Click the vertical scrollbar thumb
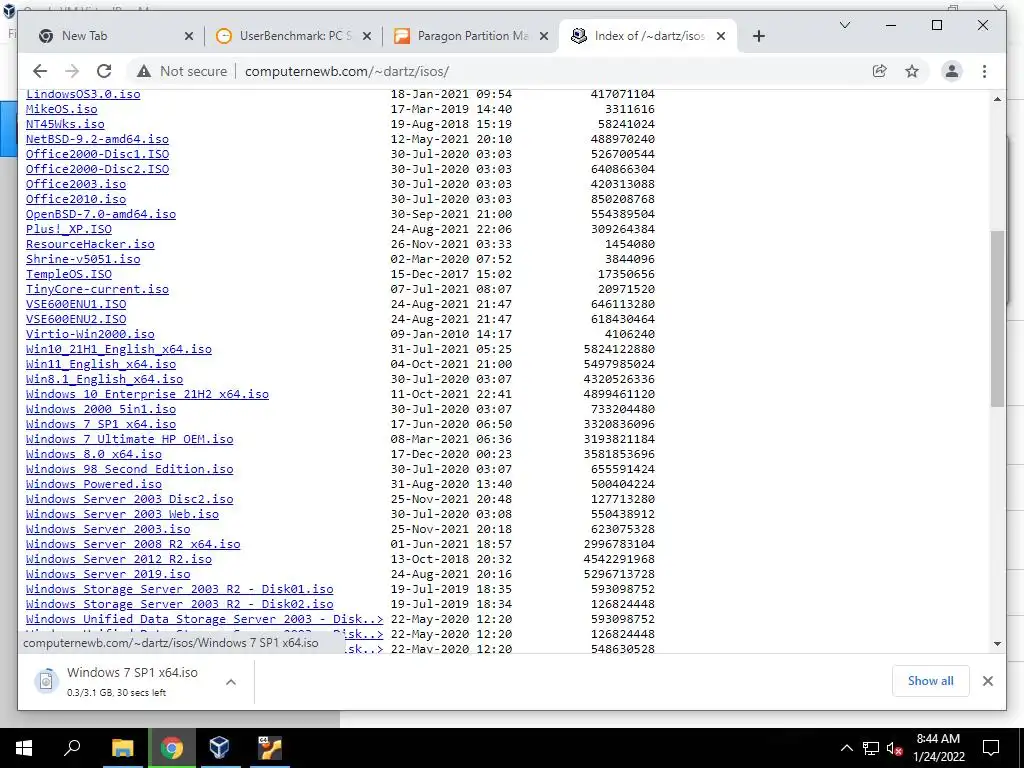This screenshot has height=768, width=1024. pos(997,319)
